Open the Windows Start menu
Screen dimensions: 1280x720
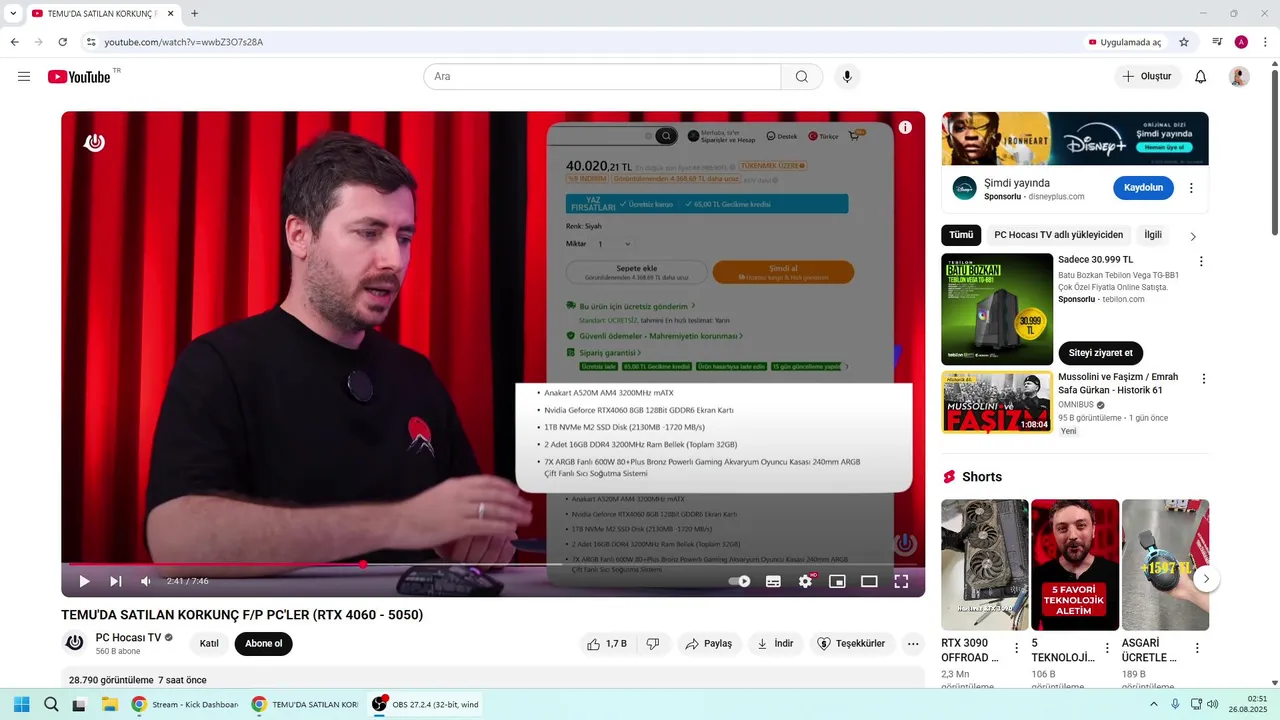pyautogui.click(x=21, y=704)
